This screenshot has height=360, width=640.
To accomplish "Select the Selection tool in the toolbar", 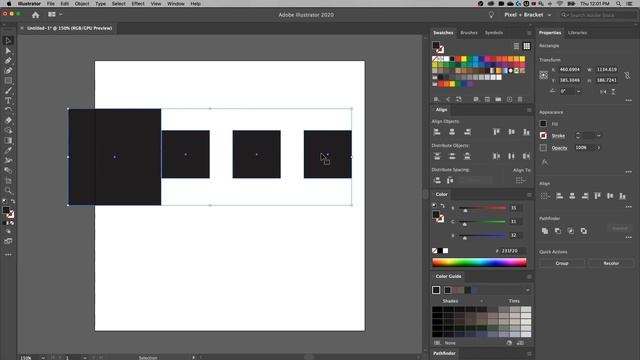I will click(x=8, y=41).
